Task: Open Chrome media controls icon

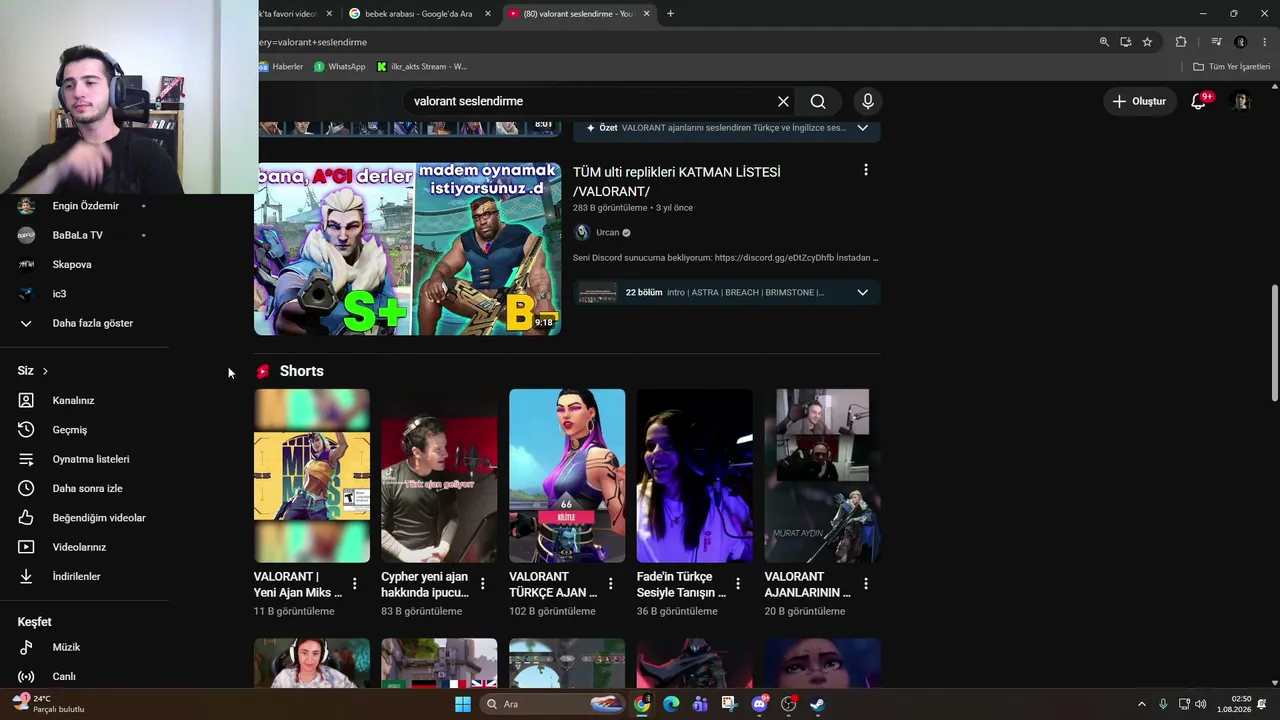Action: tap(1216, 42)
